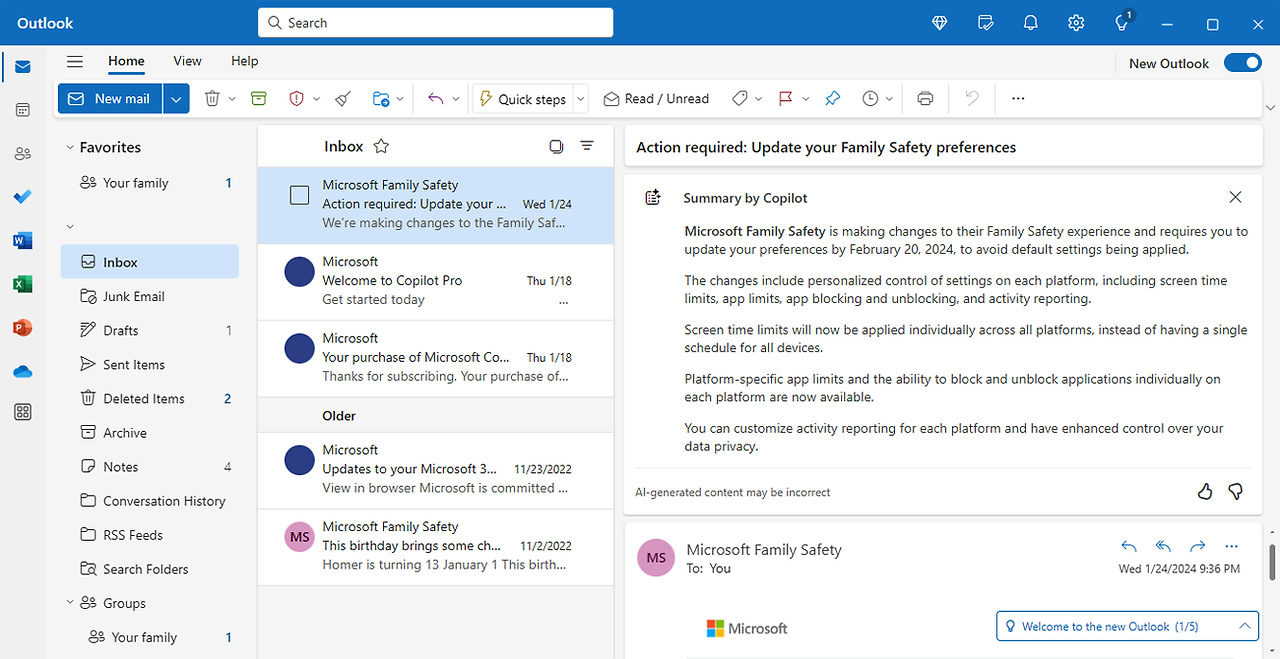Open Your family under Favorites

pyautogui.click(x=150, y=183)
